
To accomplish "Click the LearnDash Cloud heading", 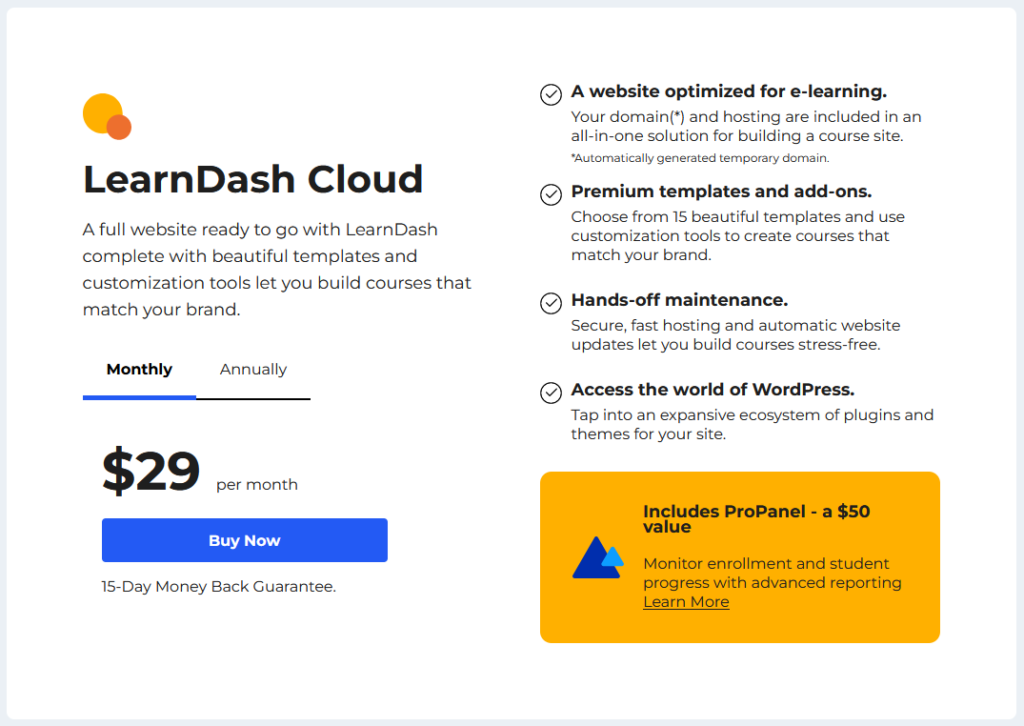I will point(253,179).
